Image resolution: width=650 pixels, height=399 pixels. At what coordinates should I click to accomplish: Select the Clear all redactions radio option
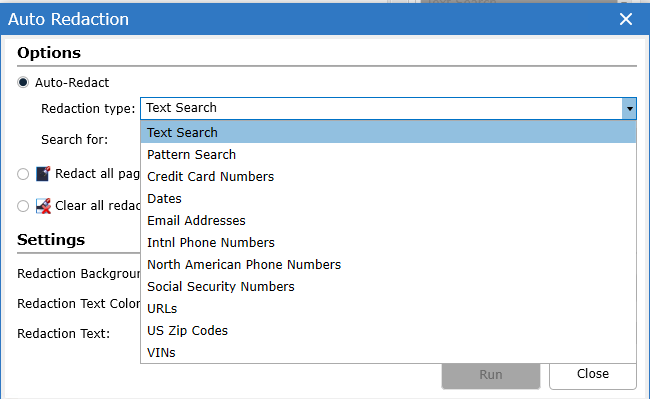coord(23,206)
